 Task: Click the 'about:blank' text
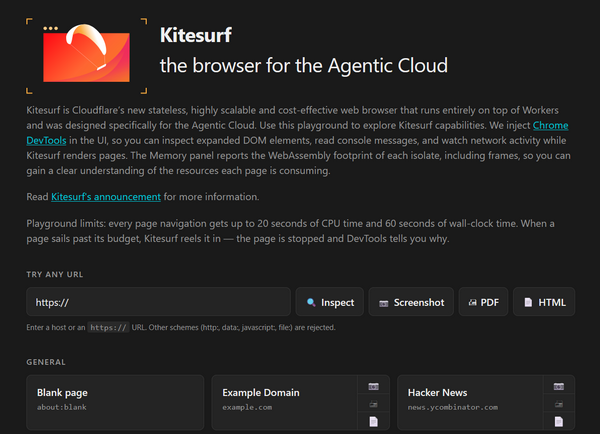tap(62, 407)
